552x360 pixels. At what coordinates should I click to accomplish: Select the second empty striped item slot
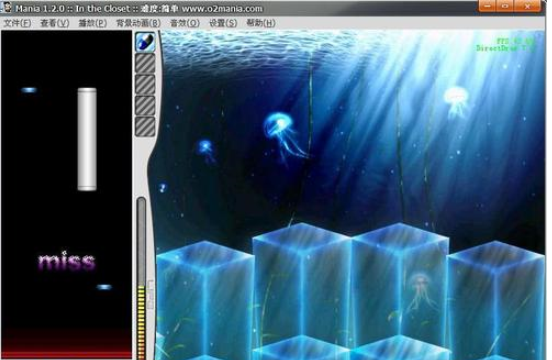145,85
